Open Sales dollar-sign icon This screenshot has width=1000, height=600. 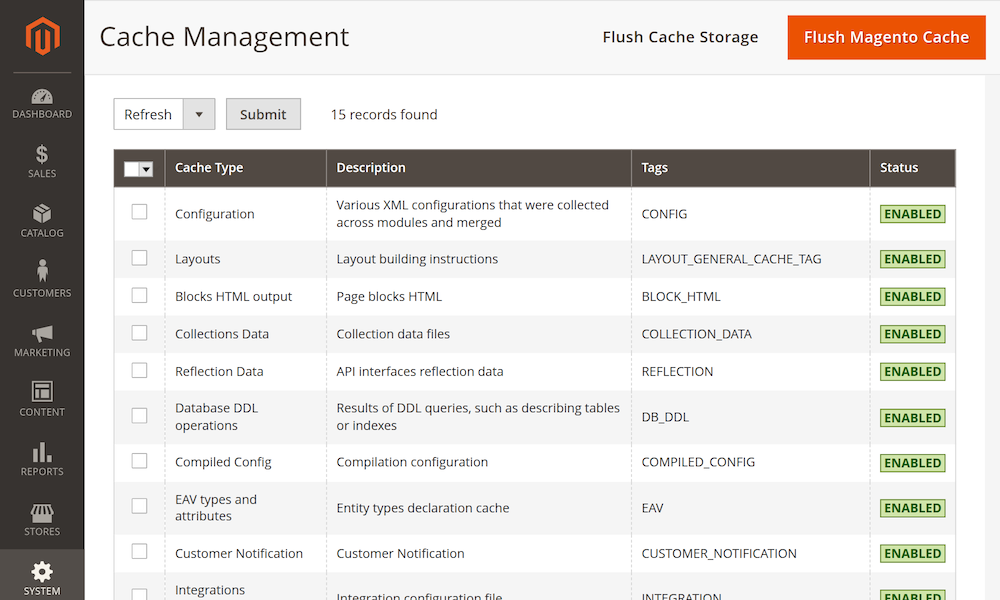[42, 155]
